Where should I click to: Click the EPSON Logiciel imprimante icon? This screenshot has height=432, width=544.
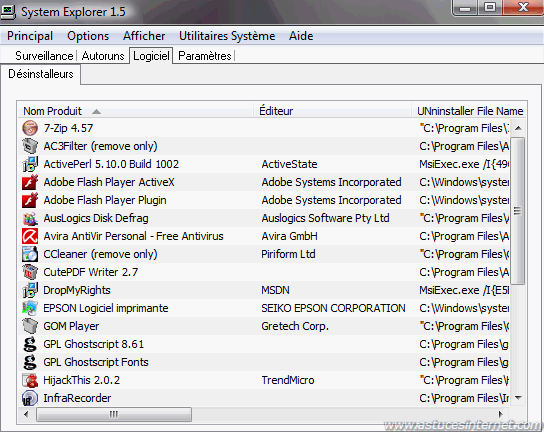(30, 308)
